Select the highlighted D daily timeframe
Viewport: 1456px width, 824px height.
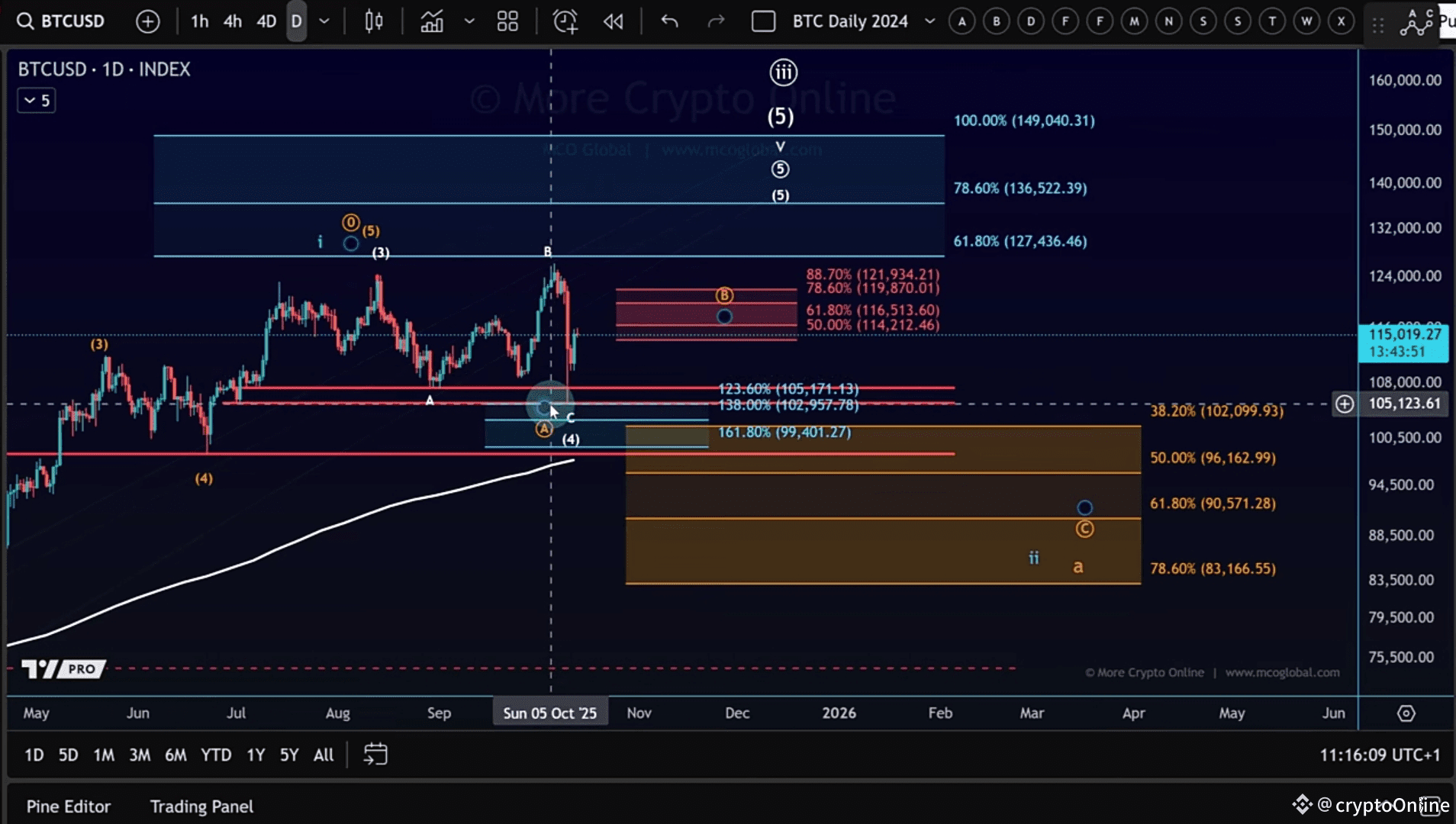tap(297, 21)
